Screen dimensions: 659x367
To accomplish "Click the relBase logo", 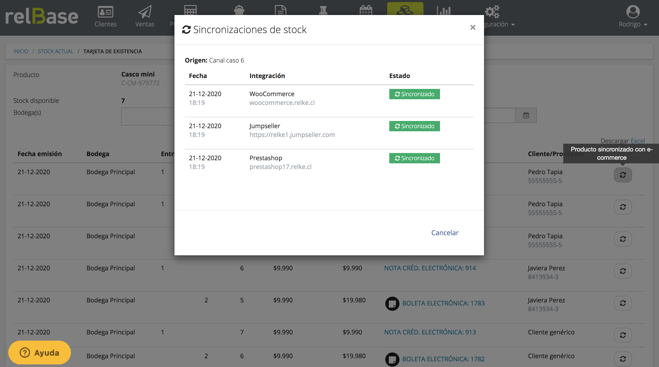I will (x=42, y=16).
